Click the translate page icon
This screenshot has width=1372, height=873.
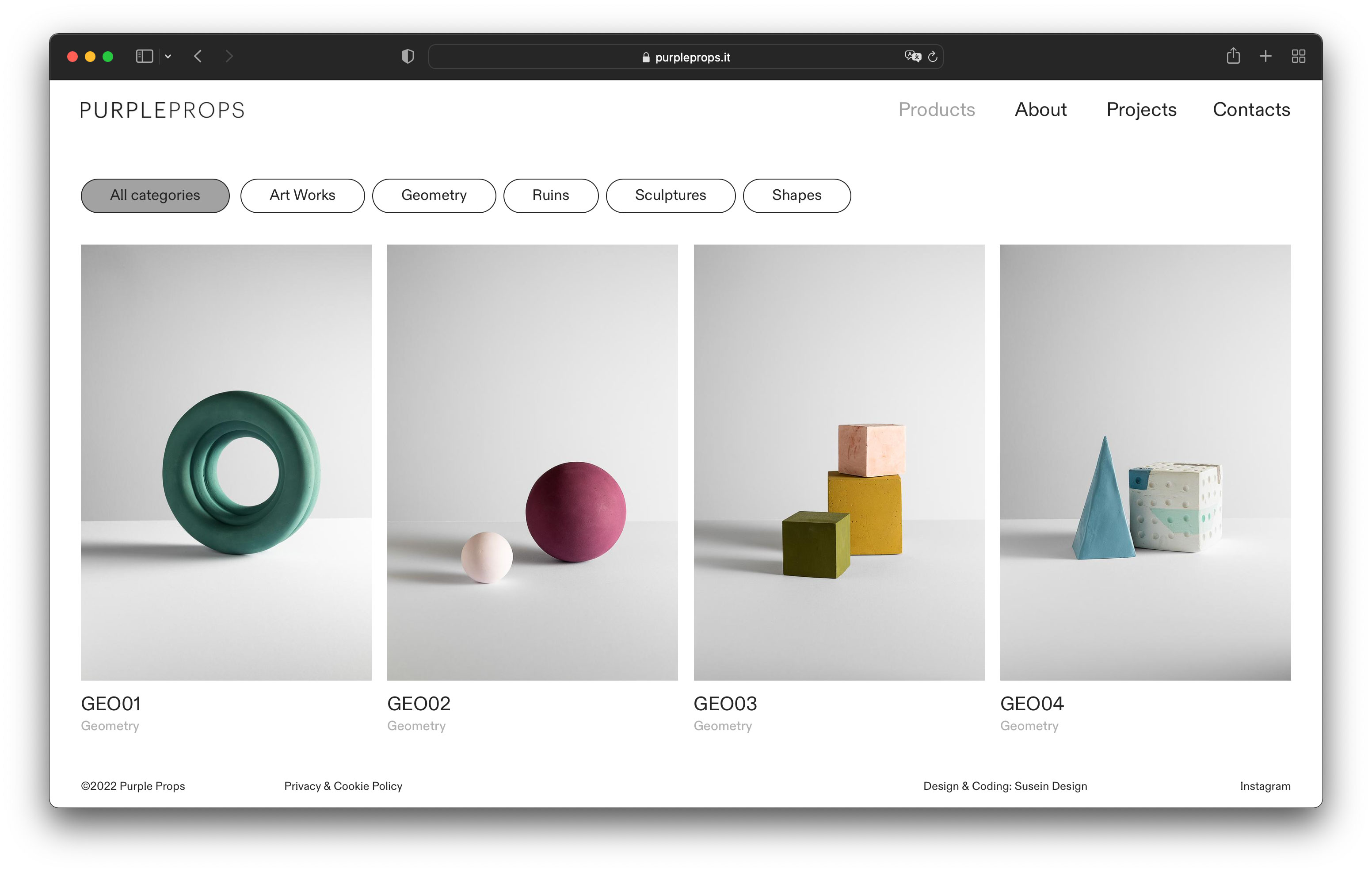pos(912,56)
